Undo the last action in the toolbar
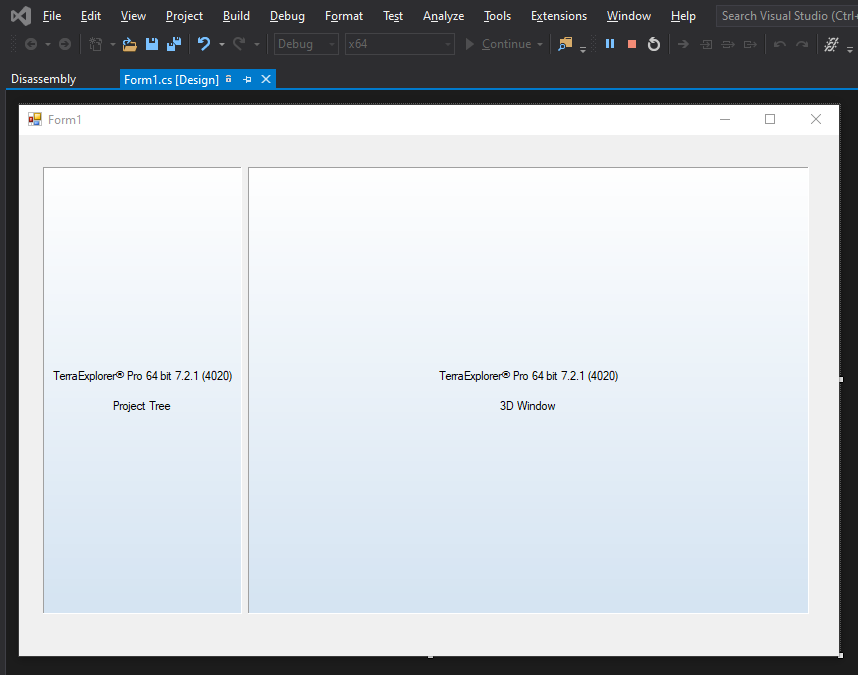 point(204,44)
